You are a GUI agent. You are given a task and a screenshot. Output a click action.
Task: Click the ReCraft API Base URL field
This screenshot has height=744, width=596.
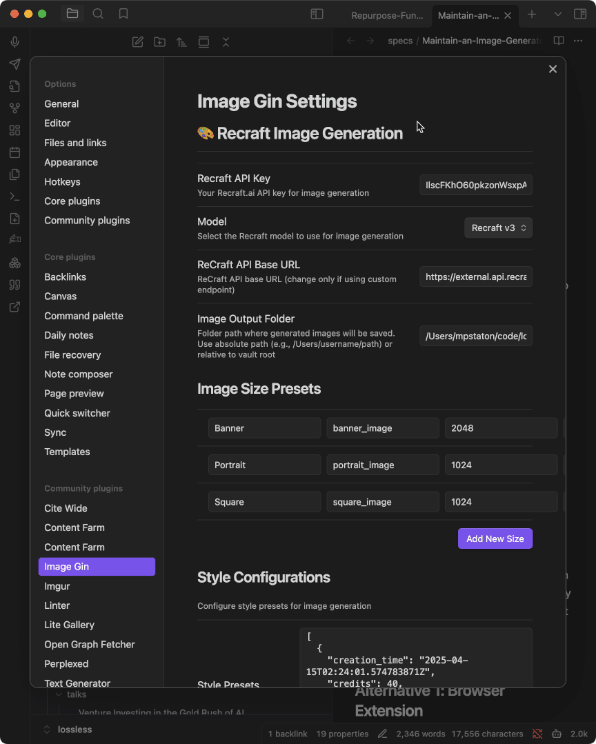[x=476, y=277]
